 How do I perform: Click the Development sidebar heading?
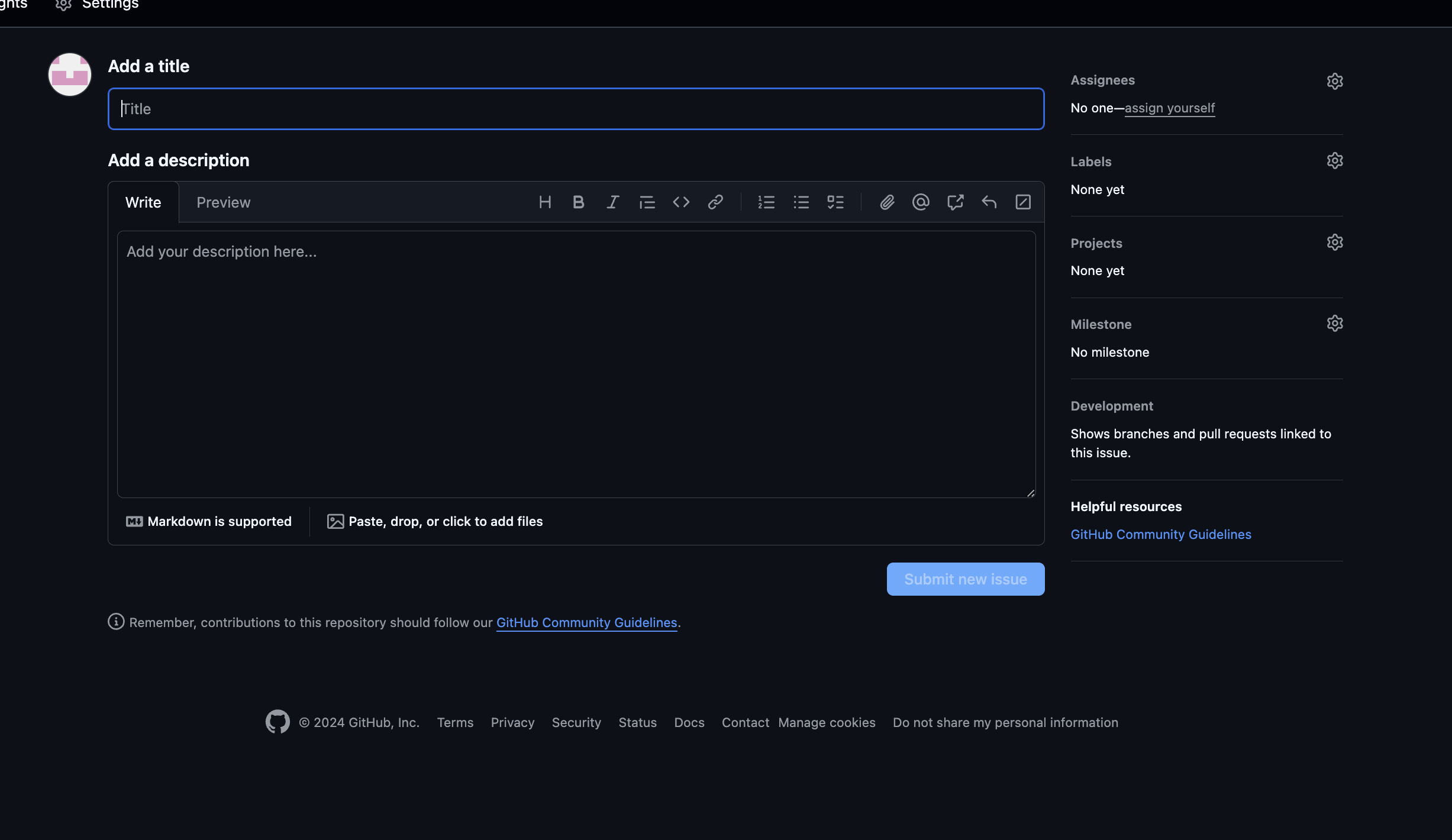pos(1112,406)
